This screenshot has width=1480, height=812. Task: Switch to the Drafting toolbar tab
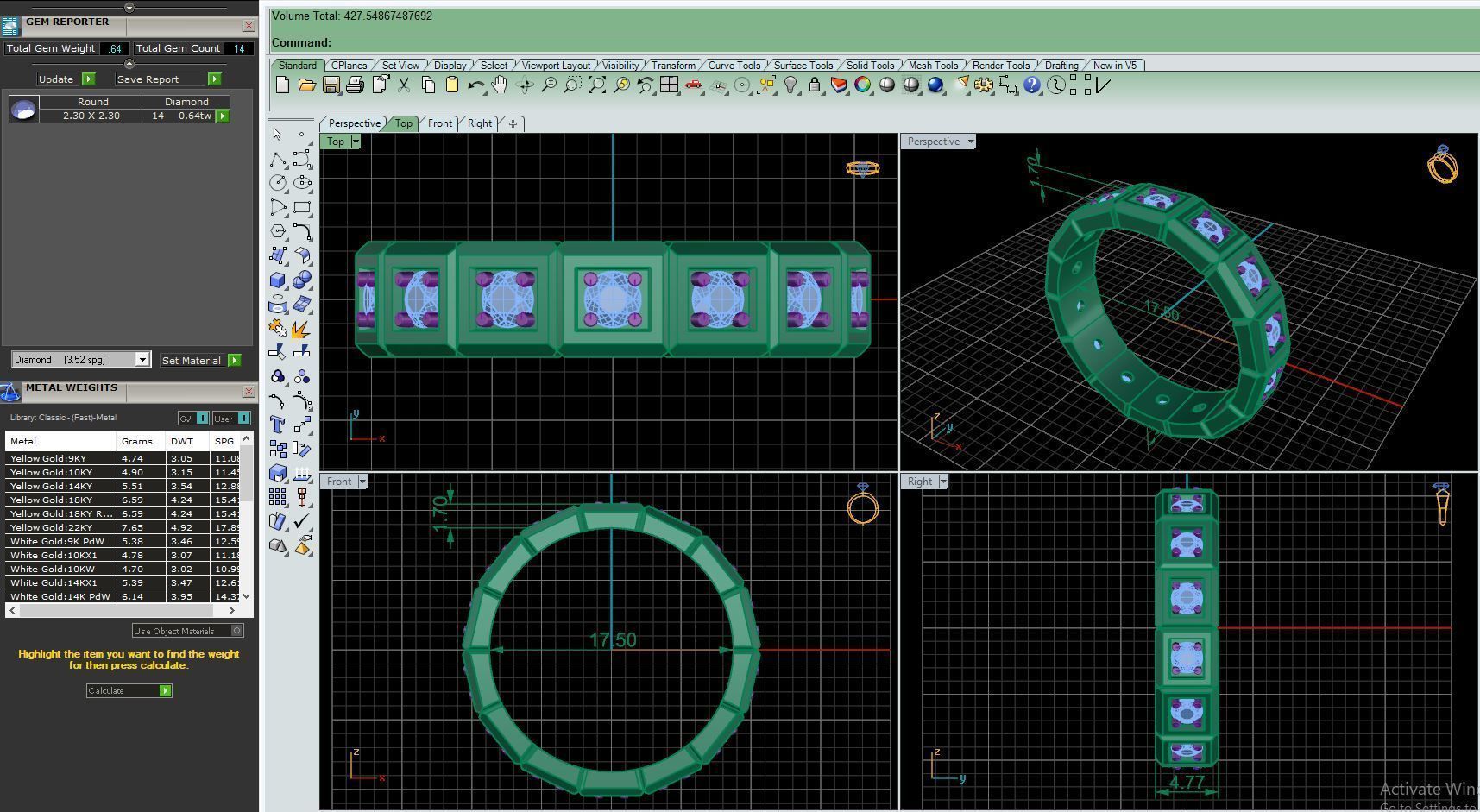tap(1061, 66)
